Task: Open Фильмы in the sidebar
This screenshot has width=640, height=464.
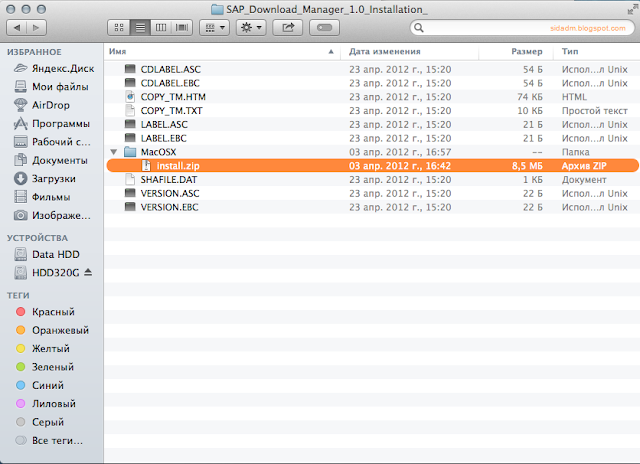Action: click(x=42, y=197)
